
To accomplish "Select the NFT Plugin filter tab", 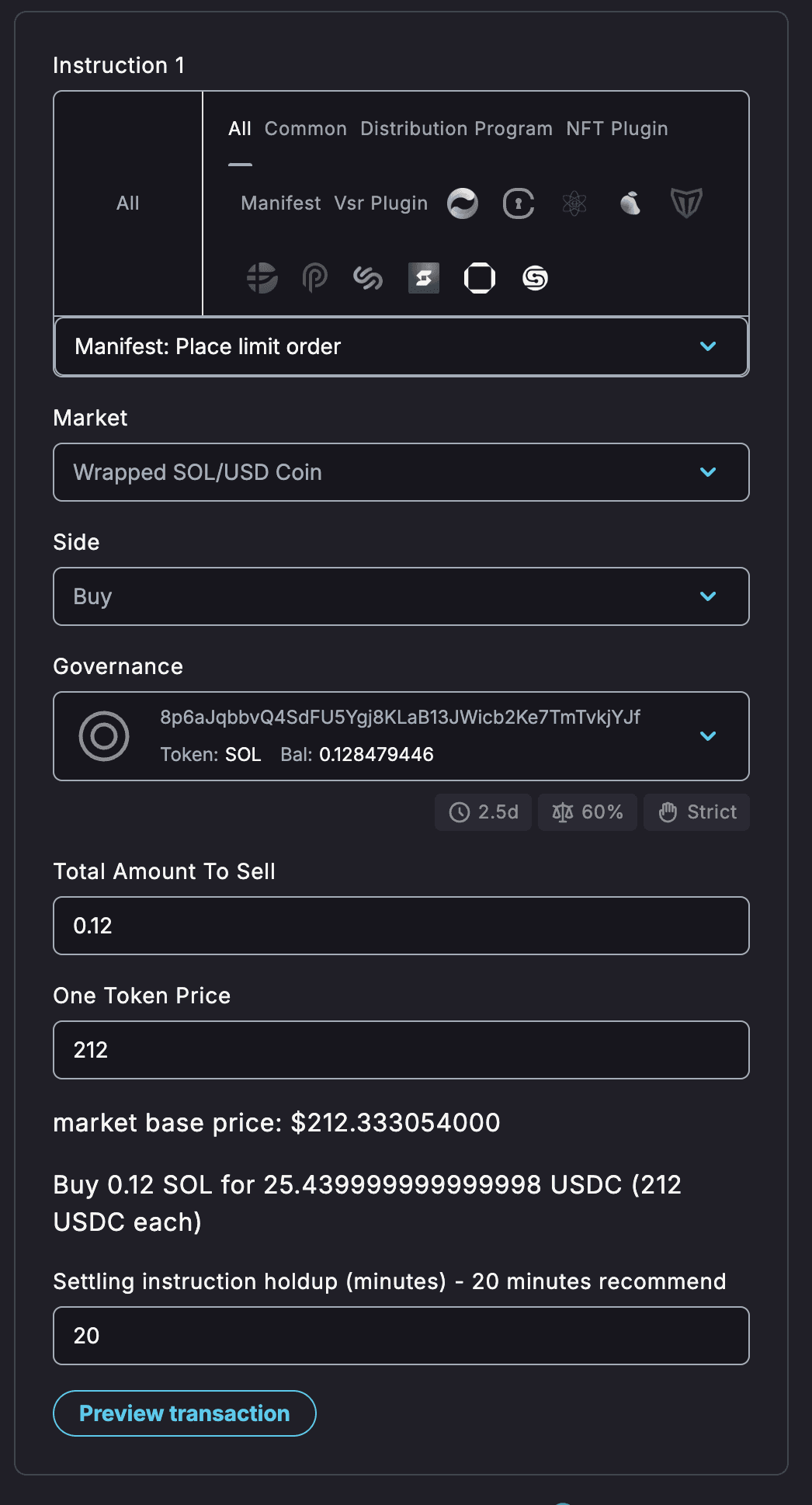I will coord(617,129).
